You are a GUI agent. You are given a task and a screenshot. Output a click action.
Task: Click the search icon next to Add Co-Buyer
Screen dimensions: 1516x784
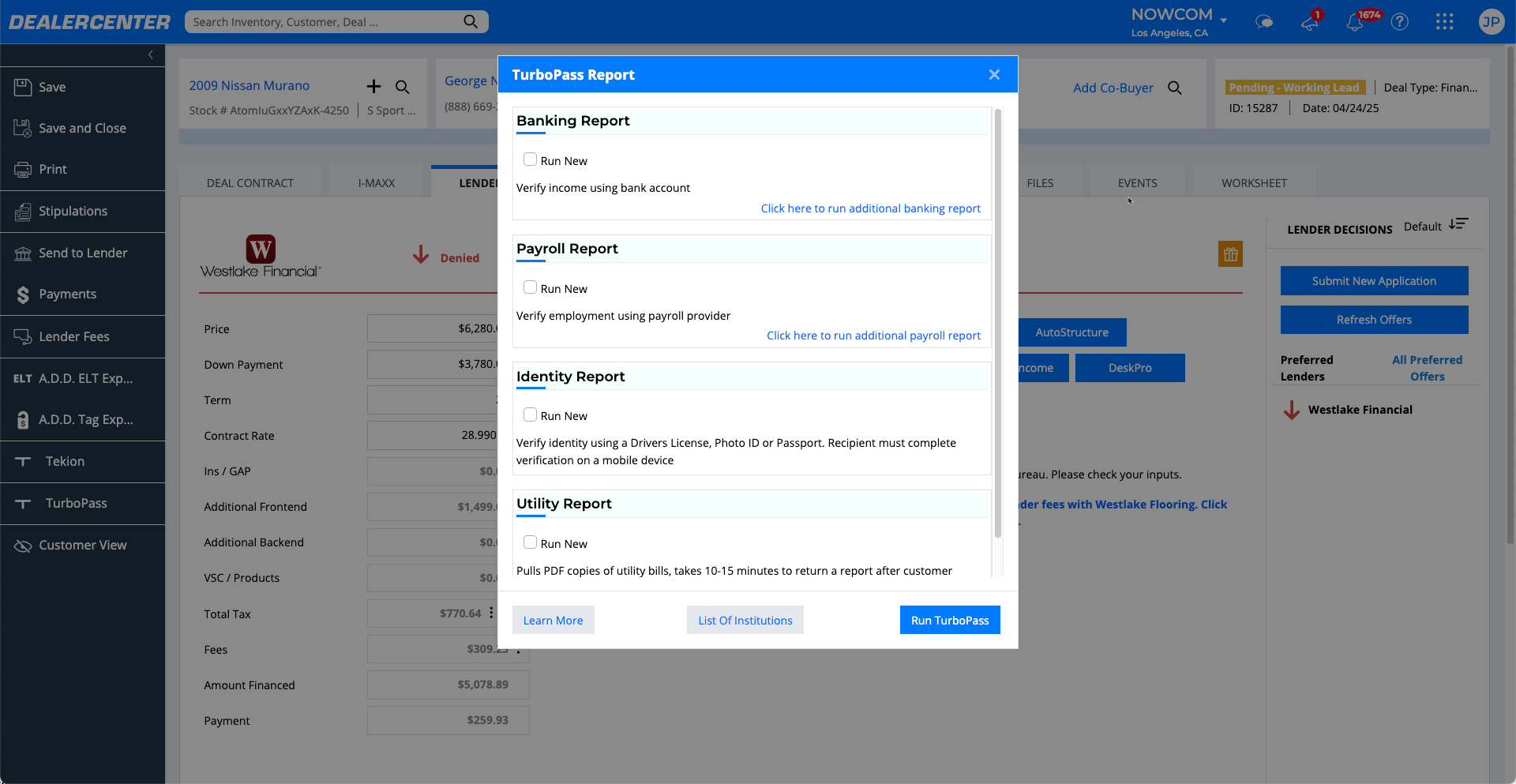(x=1175, y=88)
